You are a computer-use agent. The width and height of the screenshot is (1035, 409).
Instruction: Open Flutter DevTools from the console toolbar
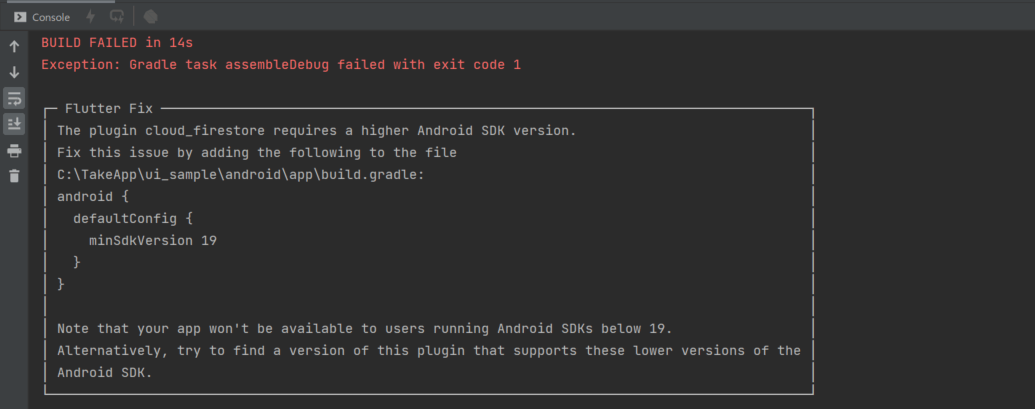pos(150,17)
